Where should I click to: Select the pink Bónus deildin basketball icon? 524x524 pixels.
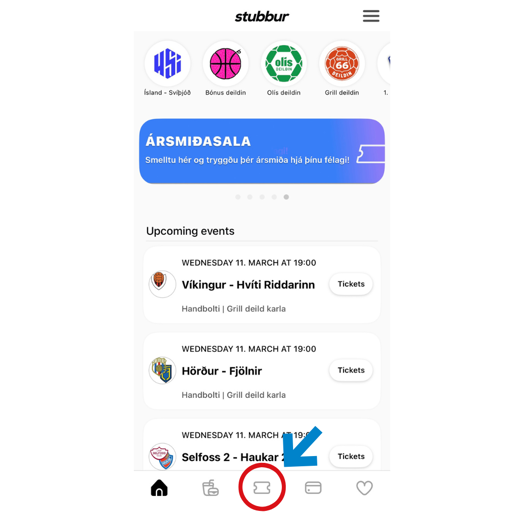pos(226,63)
